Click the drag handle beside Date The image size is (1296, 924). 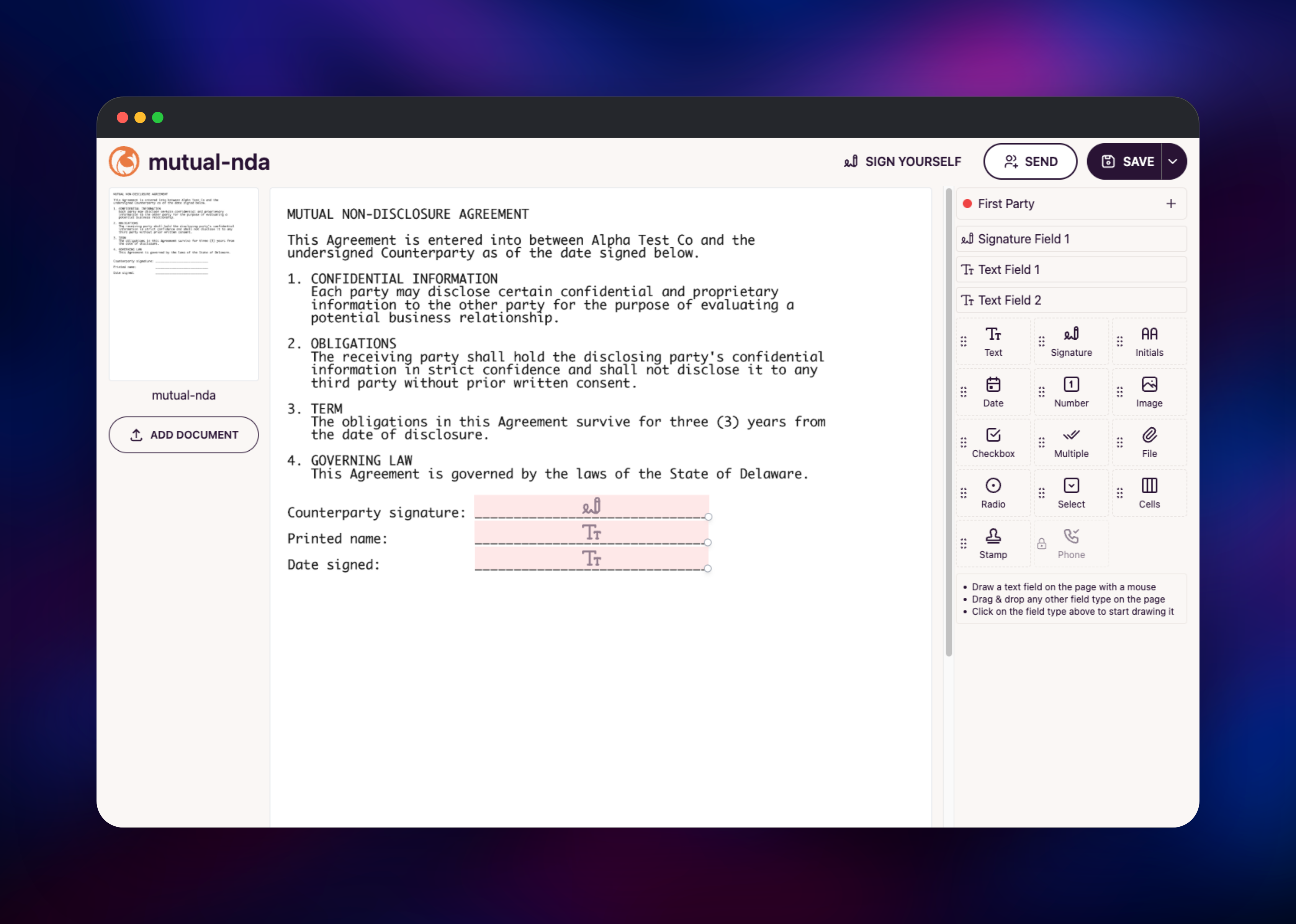963,392
